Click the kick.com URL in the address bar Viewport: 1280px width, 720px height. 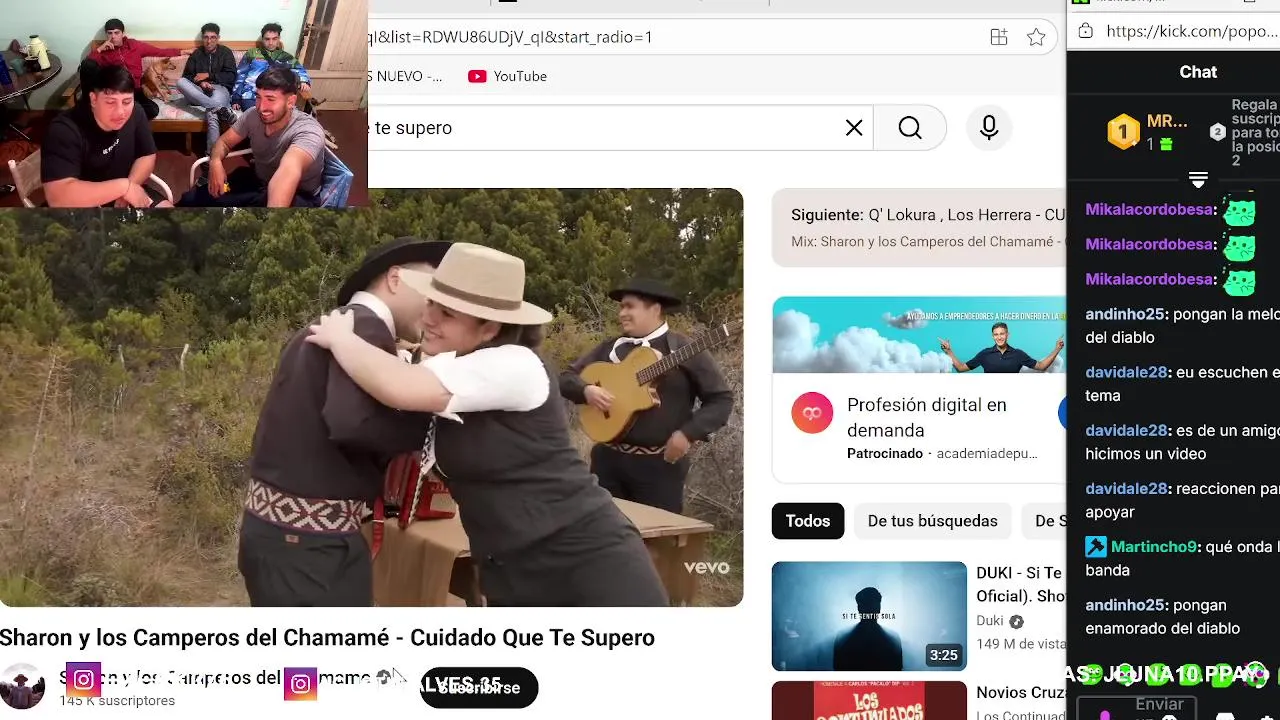1192,31
